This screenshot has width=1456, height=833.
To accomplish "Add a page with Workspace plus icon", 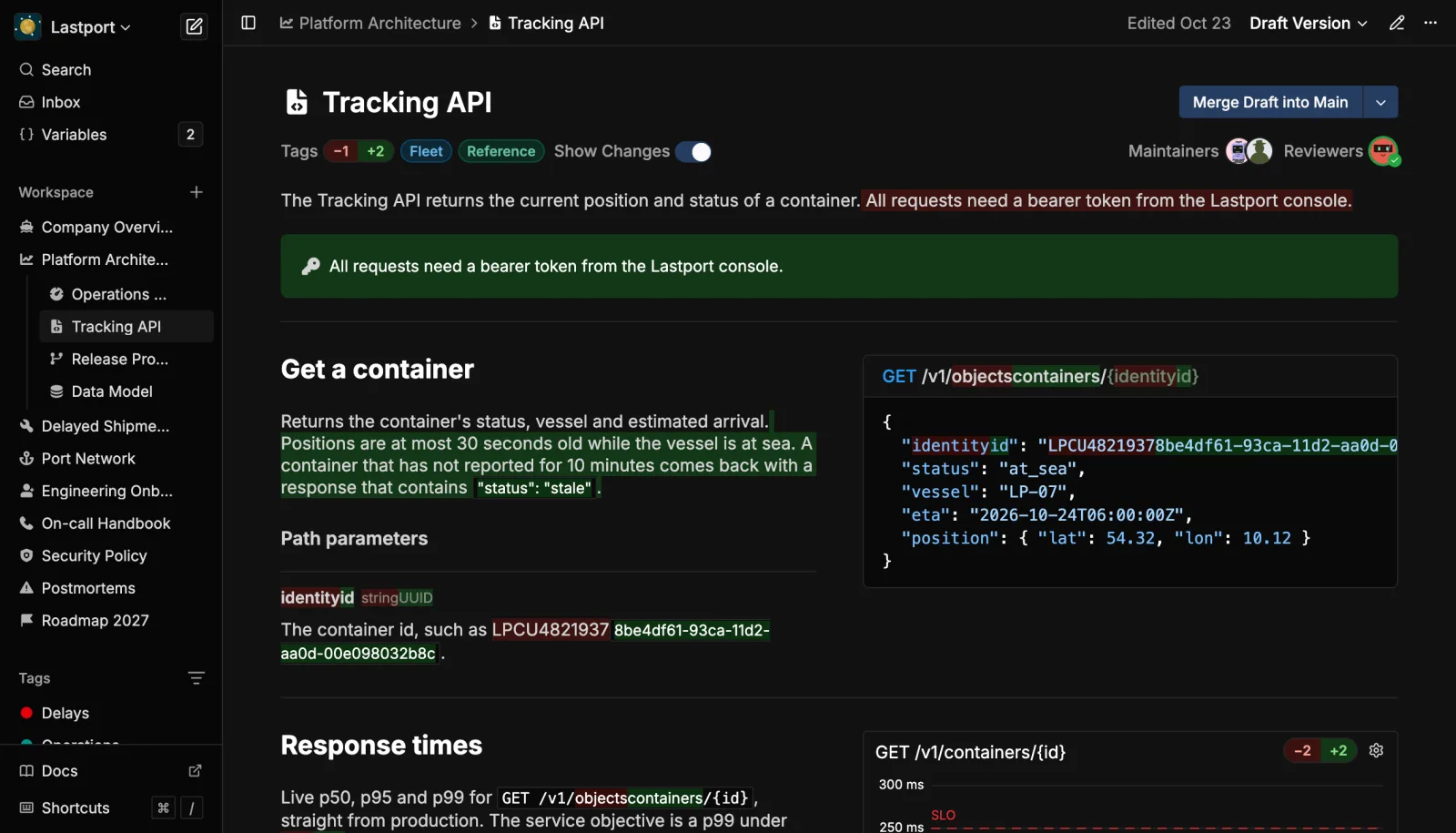I will coord(196,192).
